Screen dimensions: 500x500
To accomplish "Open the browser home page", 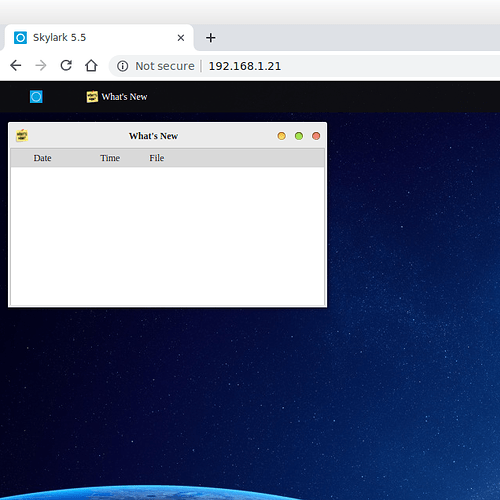I will (91, 66).
